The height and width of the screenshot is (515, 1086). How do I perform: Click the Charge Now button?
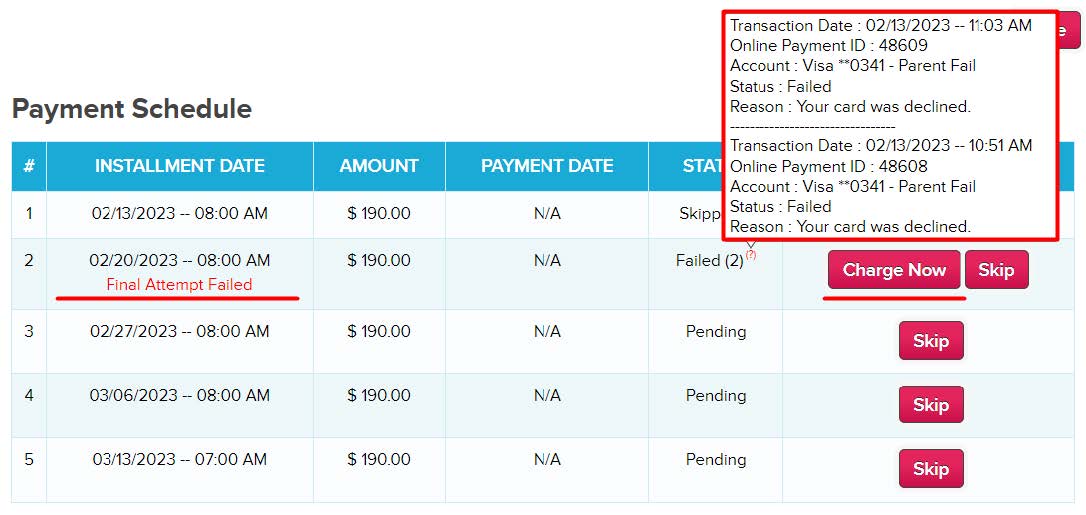[x=894, y=270]
